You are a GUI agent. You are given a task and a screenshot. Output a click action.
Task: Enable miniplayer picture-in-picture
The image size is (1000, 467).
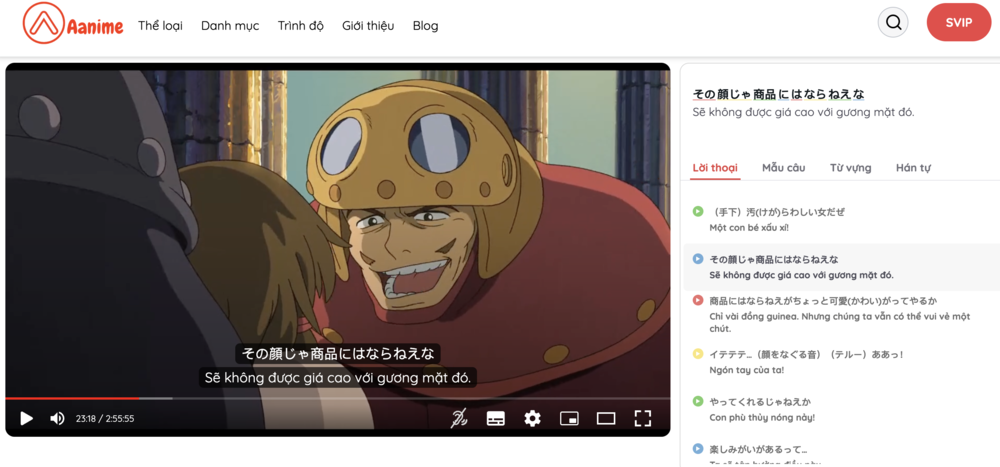tap(569, 418)
